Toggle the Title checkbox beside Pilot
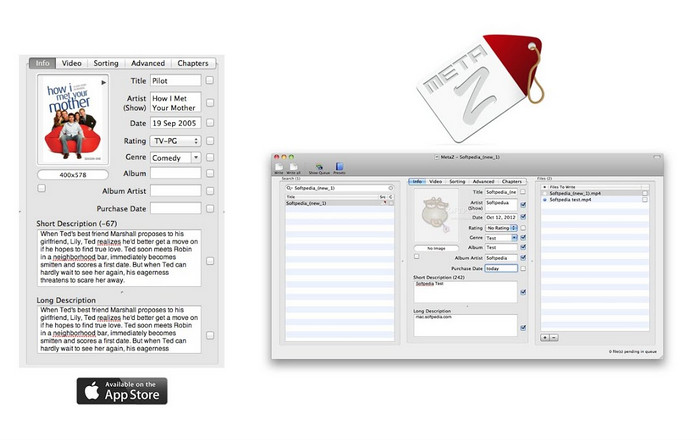The width and height of the screenshot is (700, 441). tap(209, 80)
